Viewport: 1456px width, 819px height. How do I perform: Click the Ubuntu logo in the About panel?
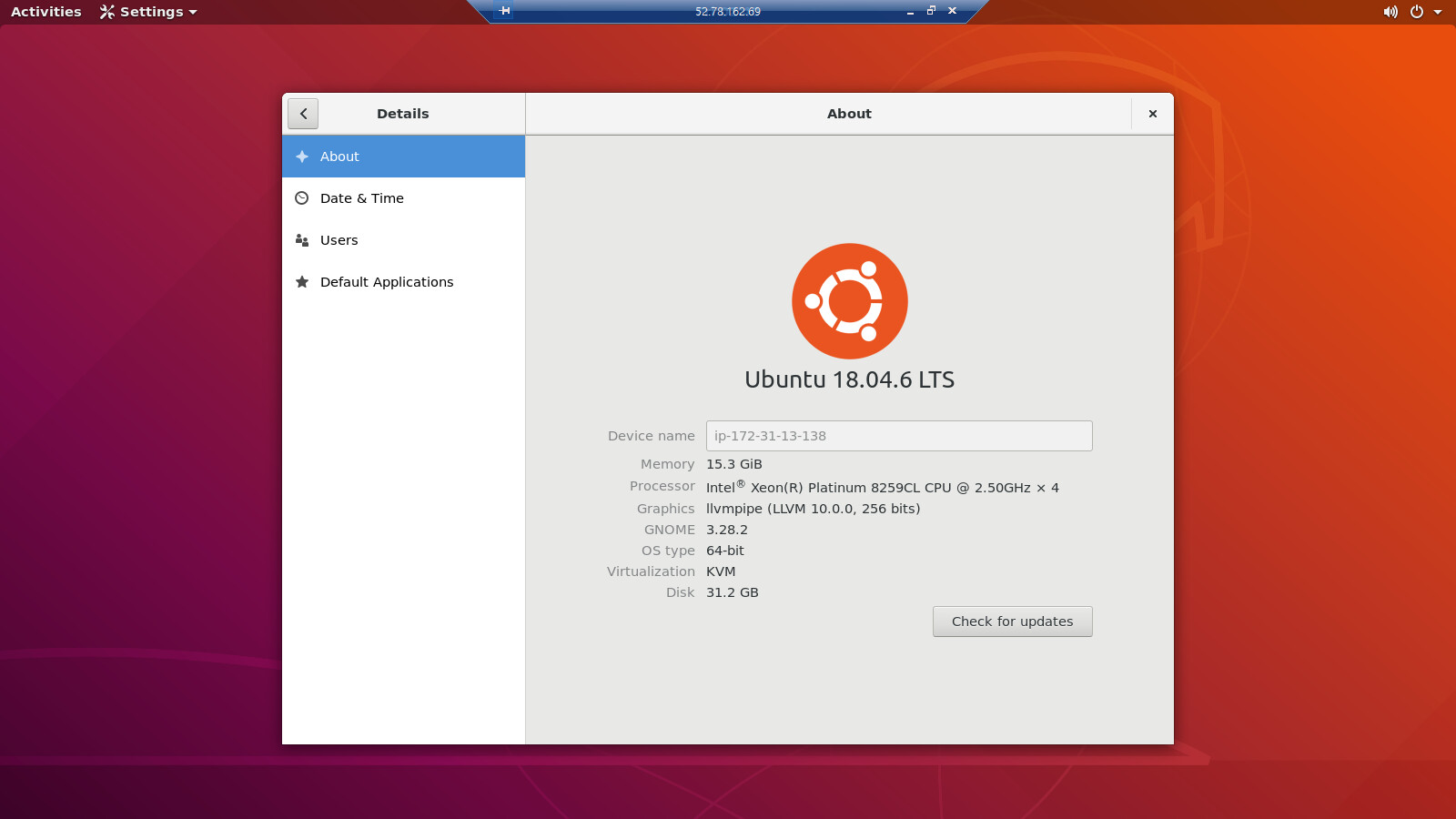click(849, 301)
